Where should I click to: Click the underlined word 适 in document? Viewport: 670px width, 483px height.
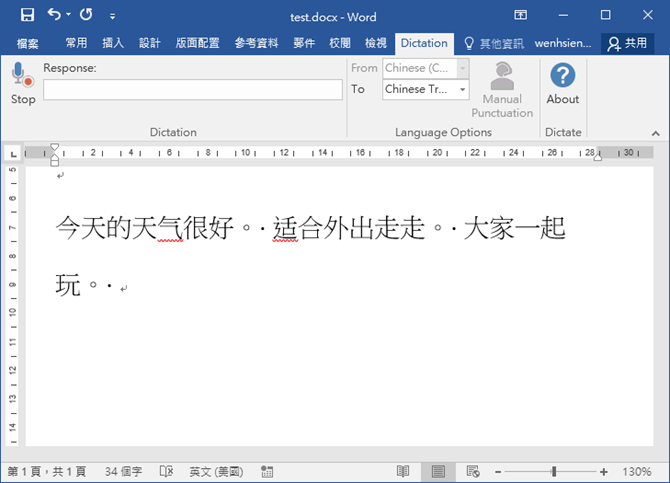pos(285,227)
